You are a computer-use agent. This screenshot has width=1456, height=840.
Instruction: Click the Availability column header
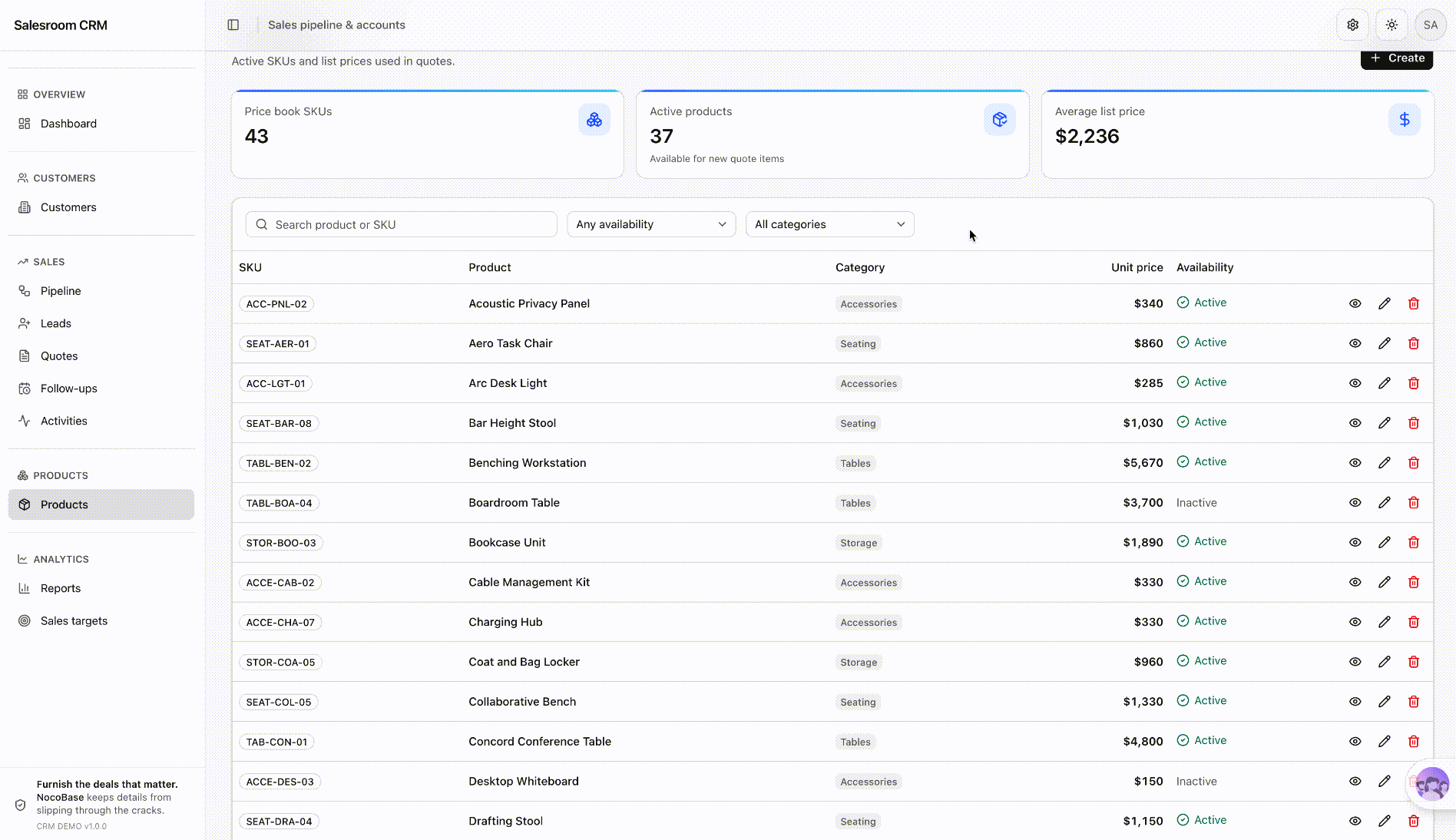coord(1205,267)
